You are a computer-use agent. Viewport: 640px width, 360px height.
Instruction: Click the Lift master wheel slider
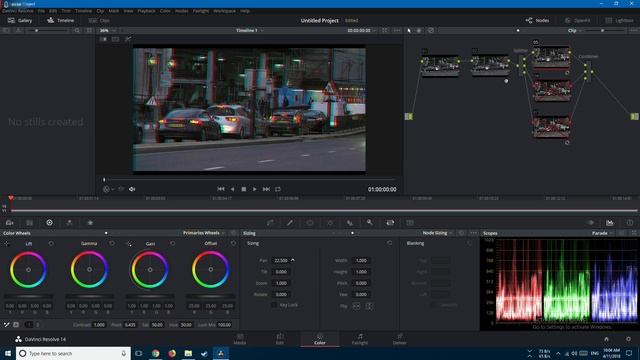click(28, 296)
